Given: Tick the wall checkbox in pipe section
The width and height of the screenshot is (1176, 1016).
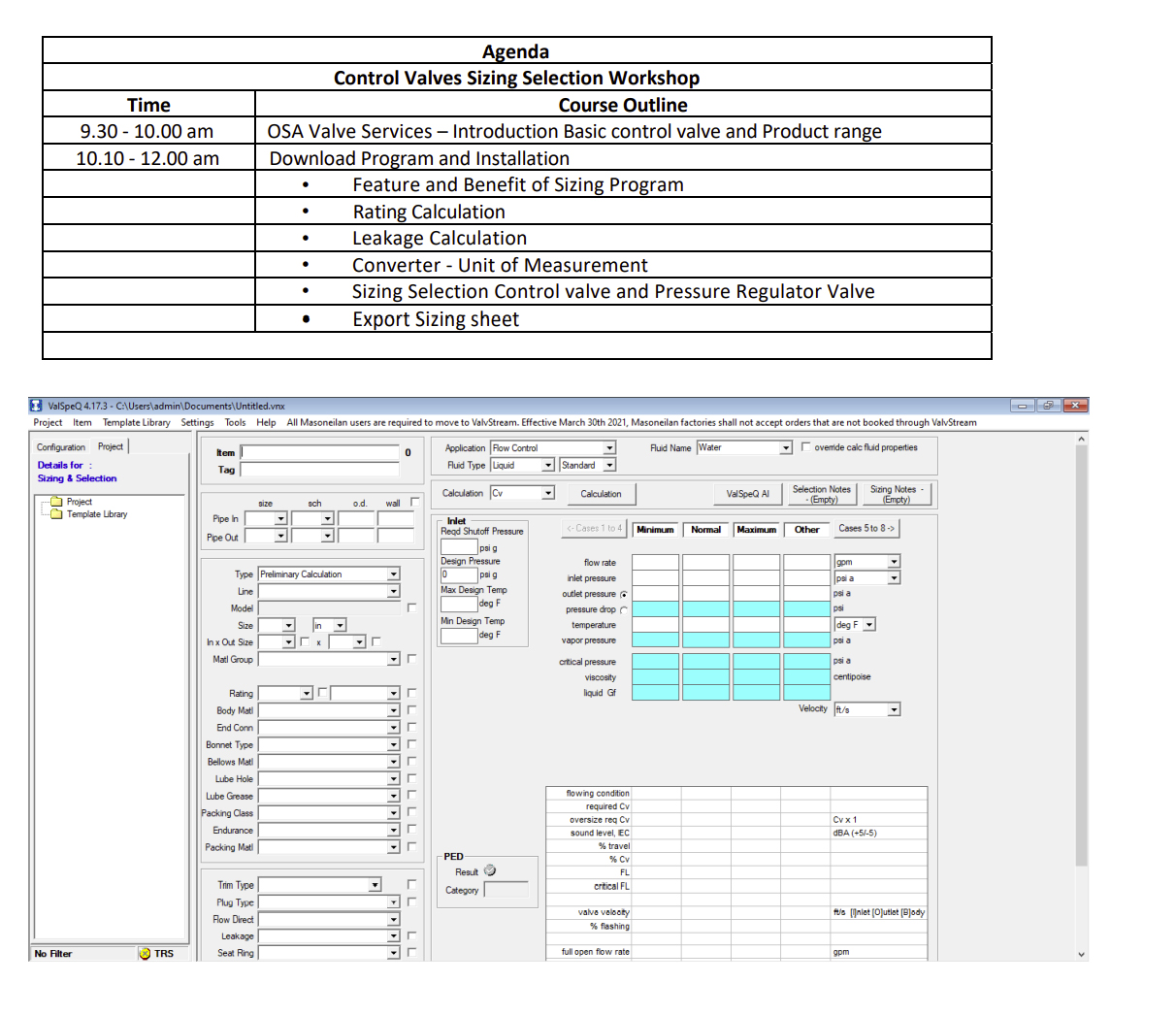Looking at the screenshot, I should pyautogui.click(x=414, y=502).
